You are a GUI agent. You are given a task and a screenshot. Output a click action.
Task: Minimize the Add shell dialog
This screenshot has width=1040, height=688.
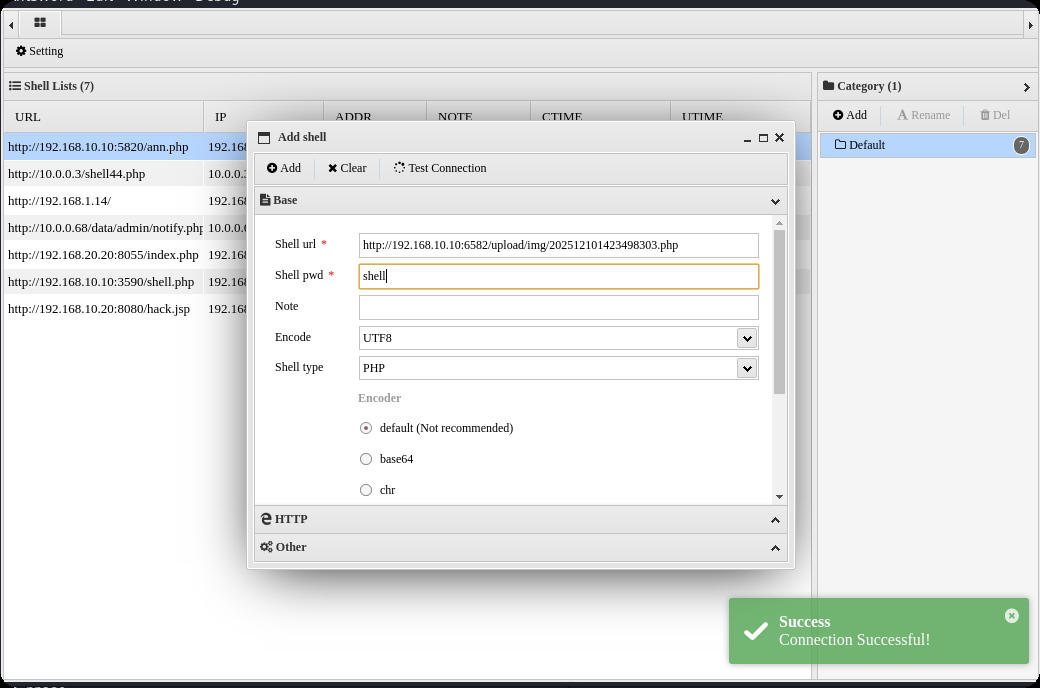tap(748, 138)
